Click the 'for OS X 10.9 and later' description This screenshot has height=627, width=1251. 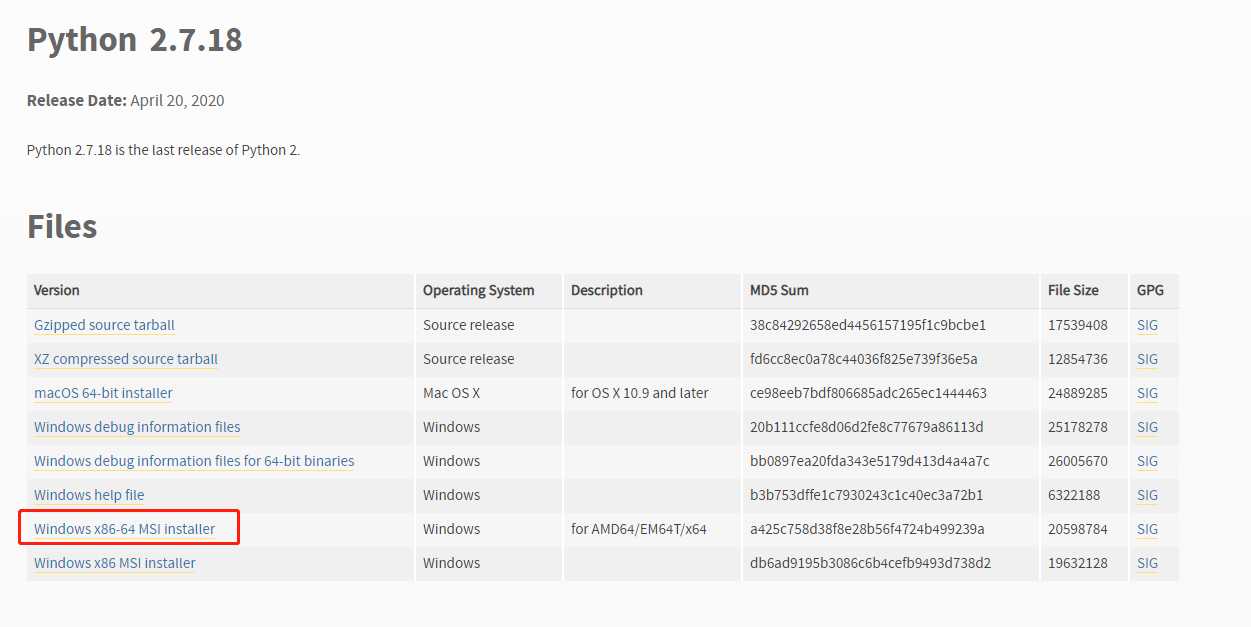coord(640,393)
